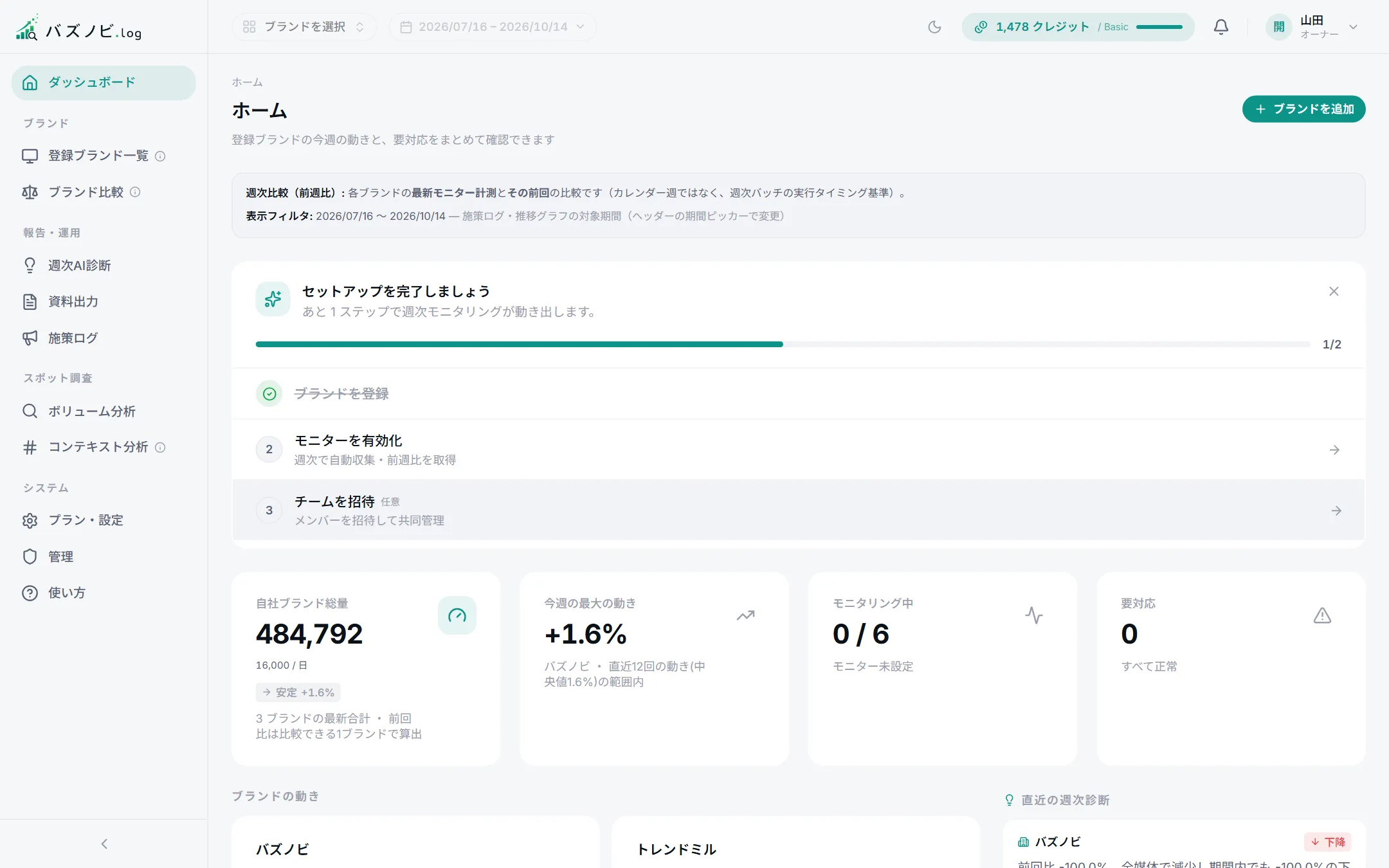The height and width of the screenshot is (868, 1389).
Task: Click the trend arrow icon on 今週の最大の動き
Action: (x=745, y=615)
